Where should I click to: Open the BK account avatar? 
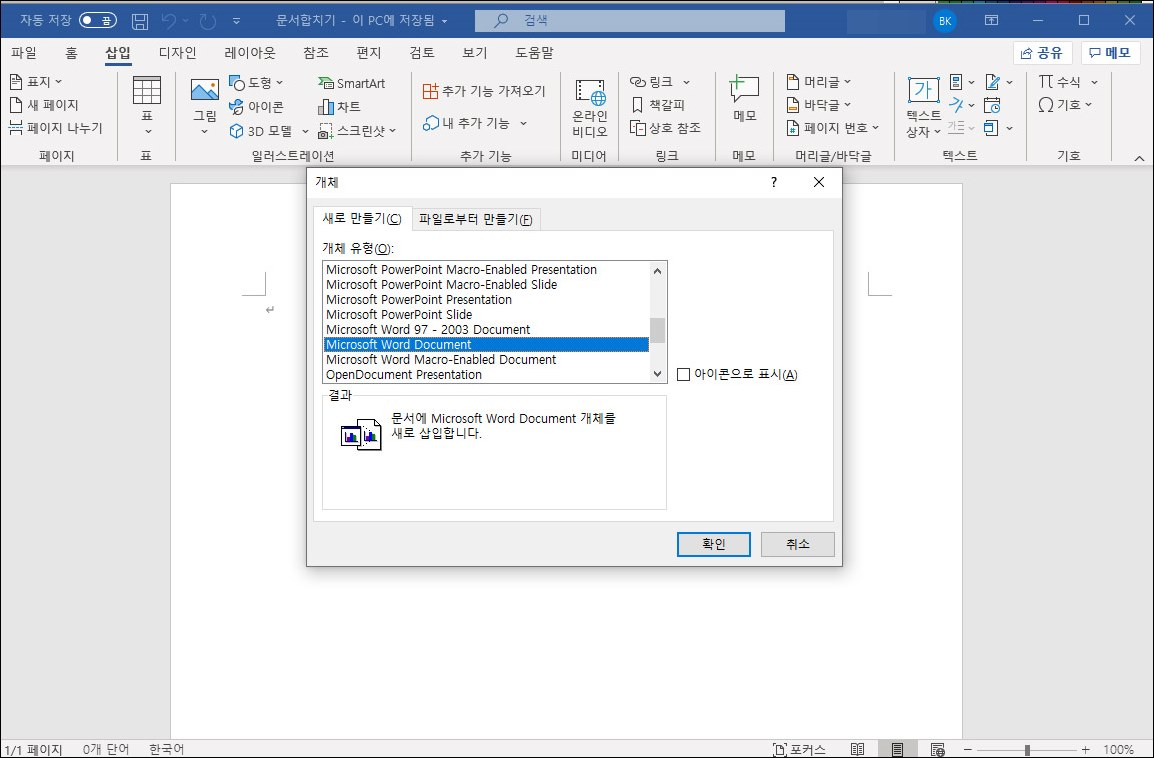tap(945, 21)
